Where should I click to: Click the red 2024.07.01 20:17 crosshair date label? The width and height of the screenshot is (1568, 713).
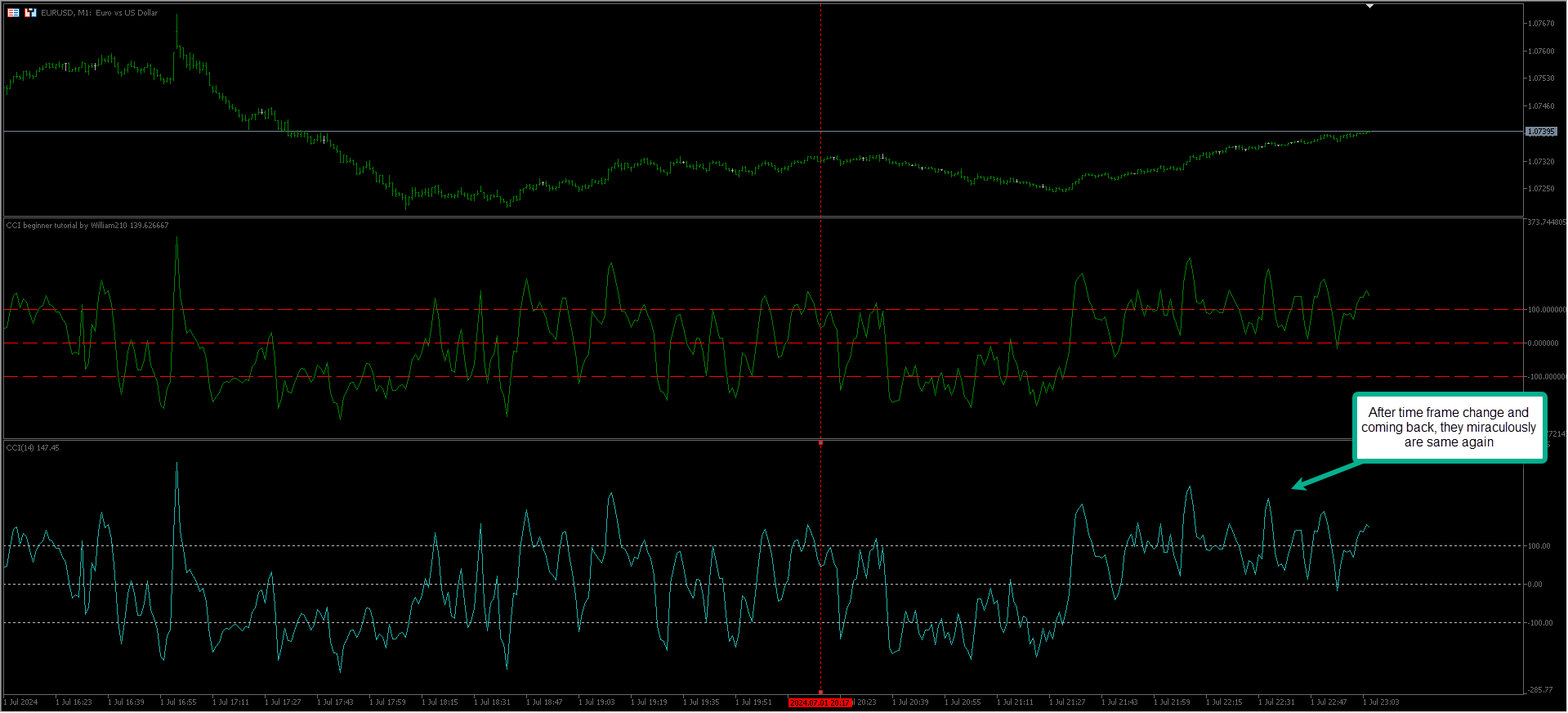[820, 702]
